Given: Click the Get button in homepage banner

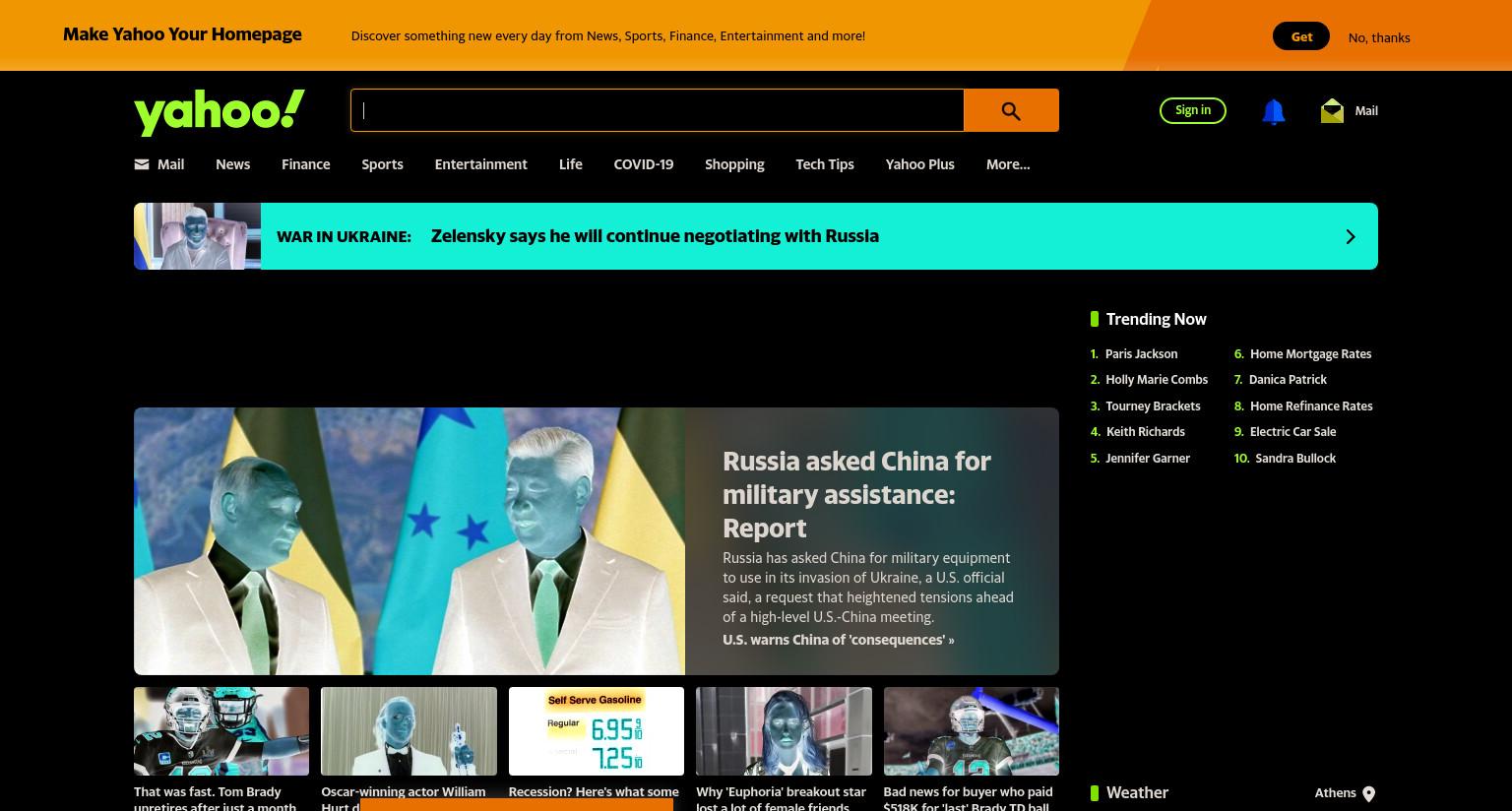Looking at the screenshot, I should click(x=1301, y=36).
